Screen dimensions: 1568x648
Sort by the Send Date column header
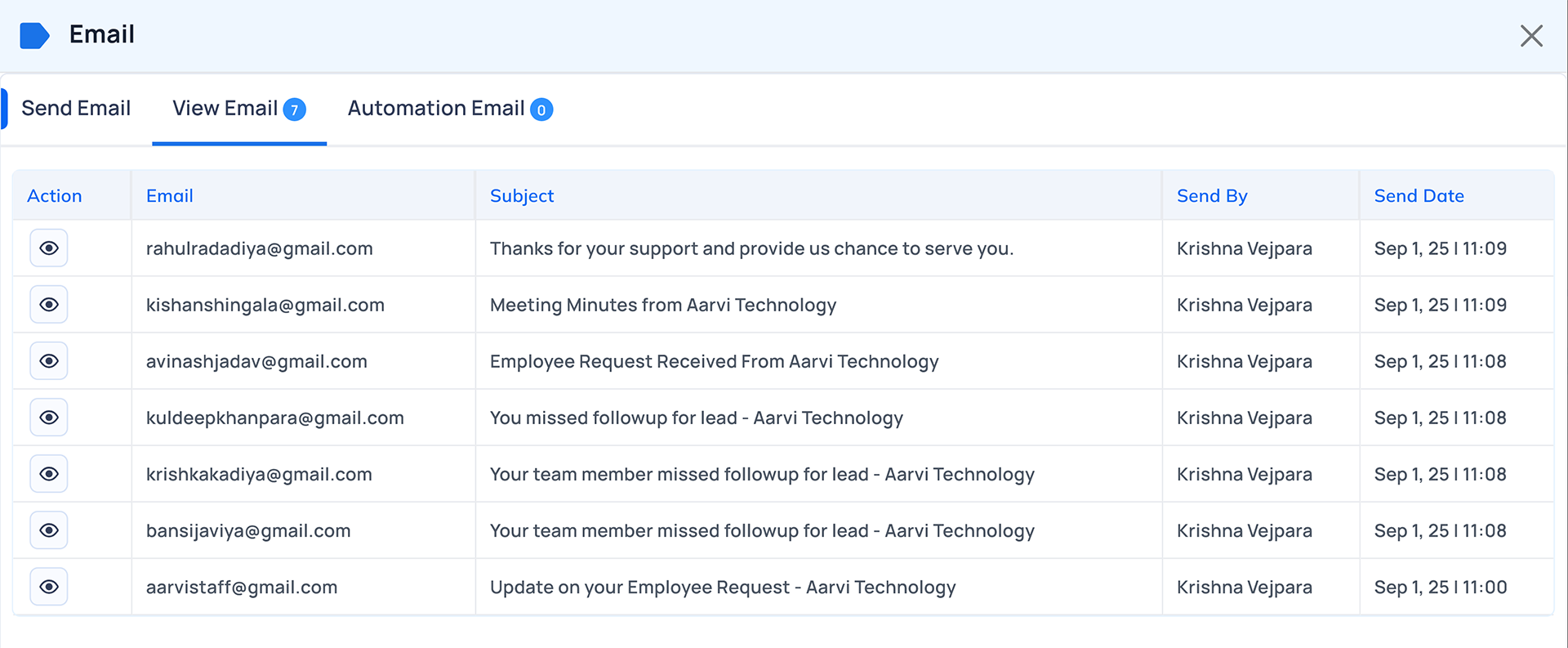(x=1419, y=196)
